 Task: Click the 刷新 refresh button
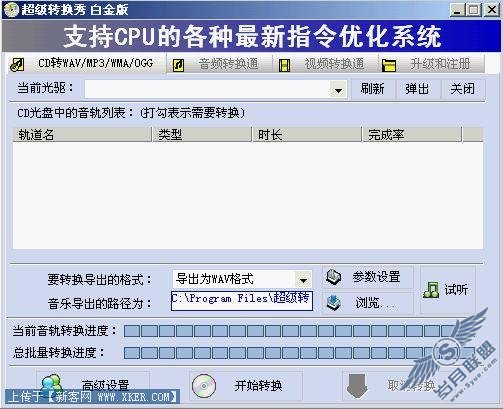373,89
